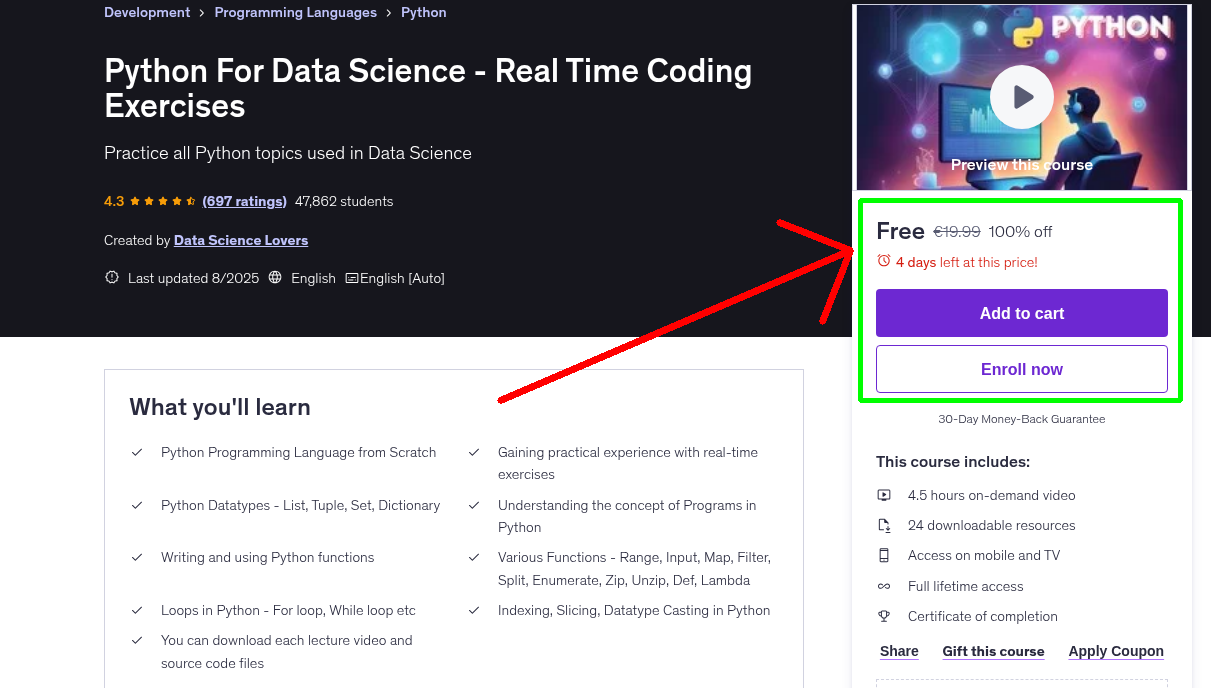Click the downloadable resources icon
The height and width of the screenshot is (688, 1211).
(884, 525)
